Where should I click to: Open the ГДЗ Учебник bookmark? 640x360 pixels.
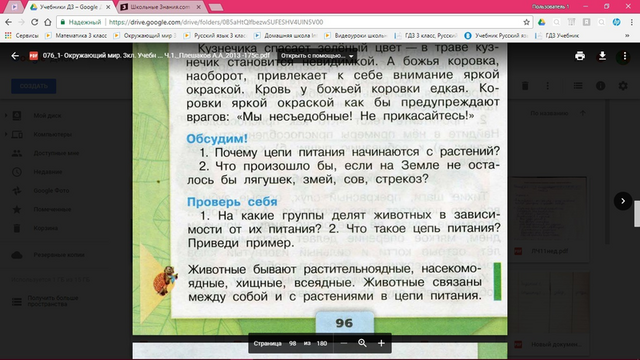(558, 36)
